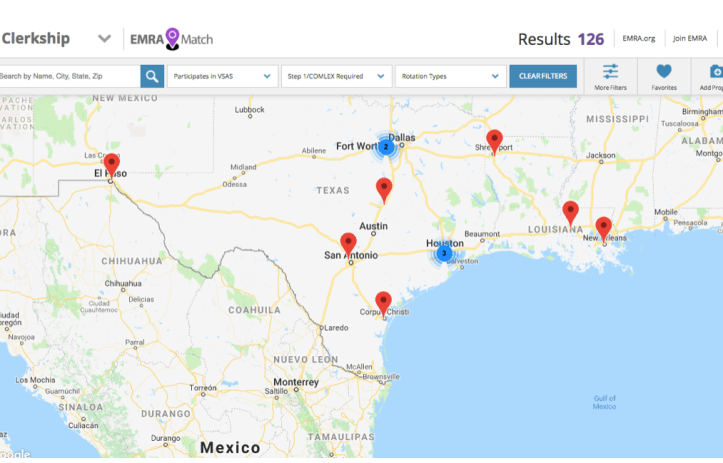Open the blue cluster marker near Fort Worth
Image resolution: width=723 pixels, height=463 pixels.
[x=386, y=147]
